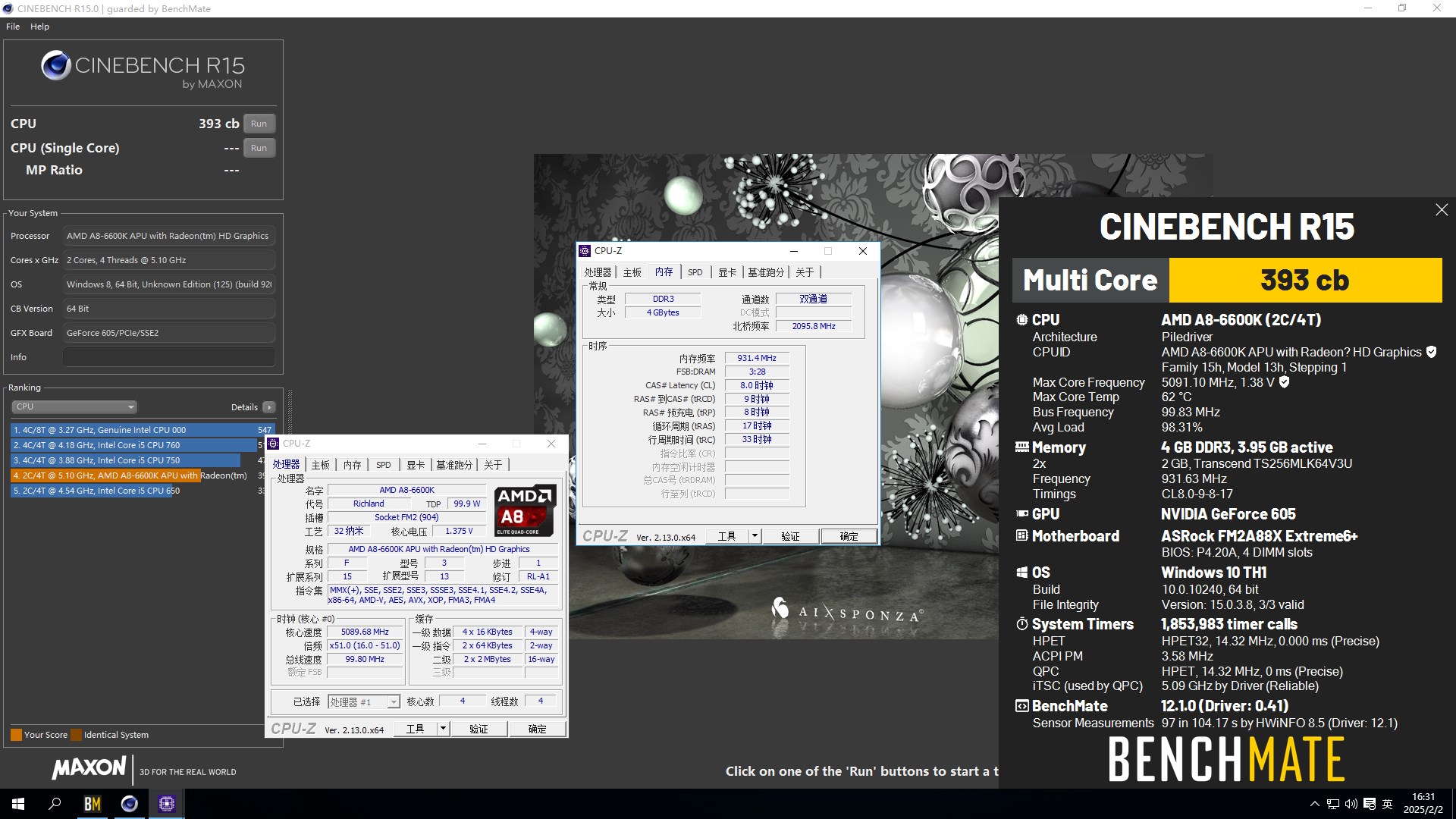Click 确定 button in memory CPU-Z window

click(x=849, y=536)
